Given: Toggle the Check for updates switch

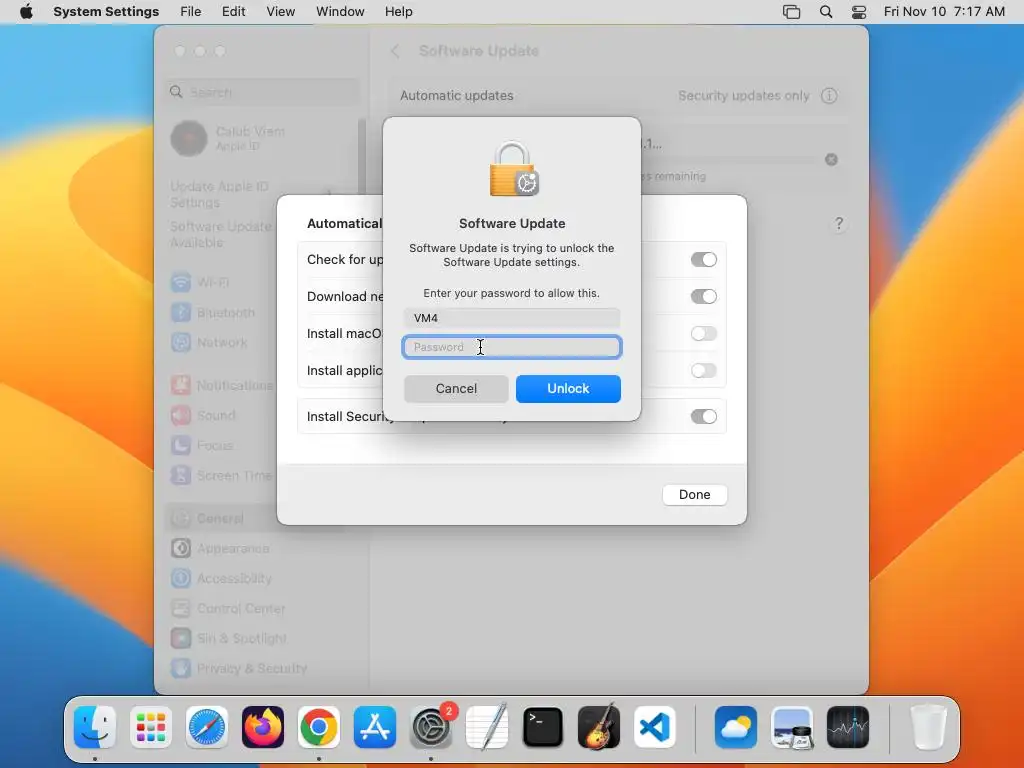Looking at the screenshot, I should 703,259.
